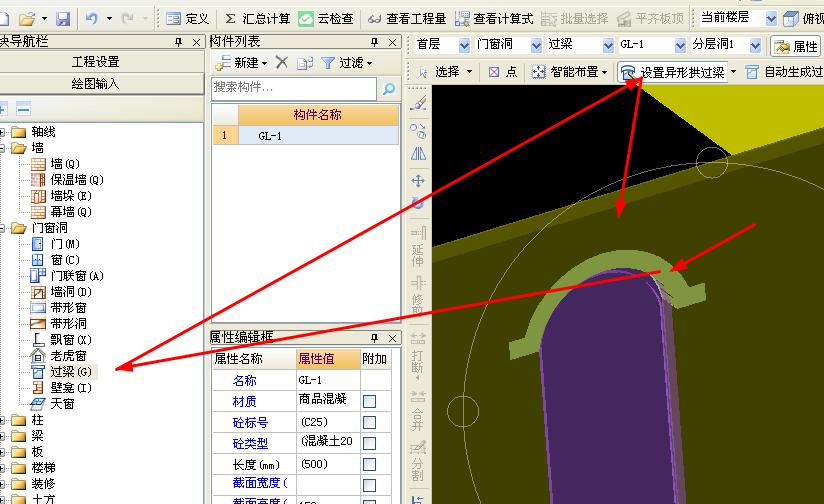This screenshot has height=504, width=824.
Task: Activate the 选择 select tool
Action: [445, 72]
